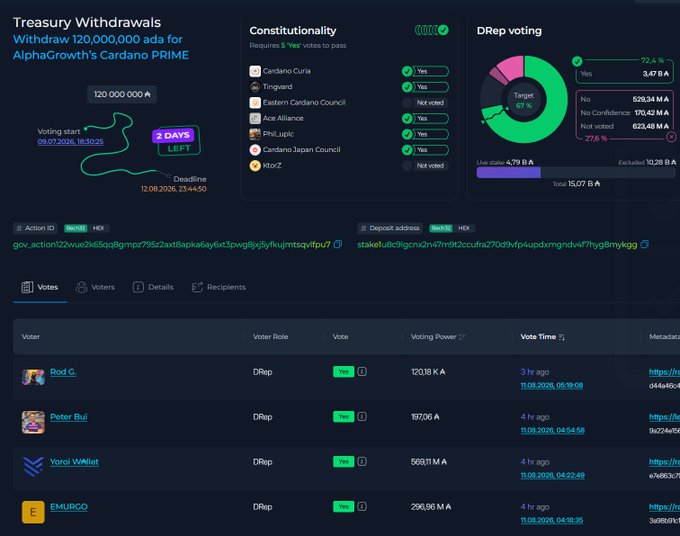The image size is (680, 536).
Task: Open Rod G. DRep profile link
Action: tap(63, 372)
